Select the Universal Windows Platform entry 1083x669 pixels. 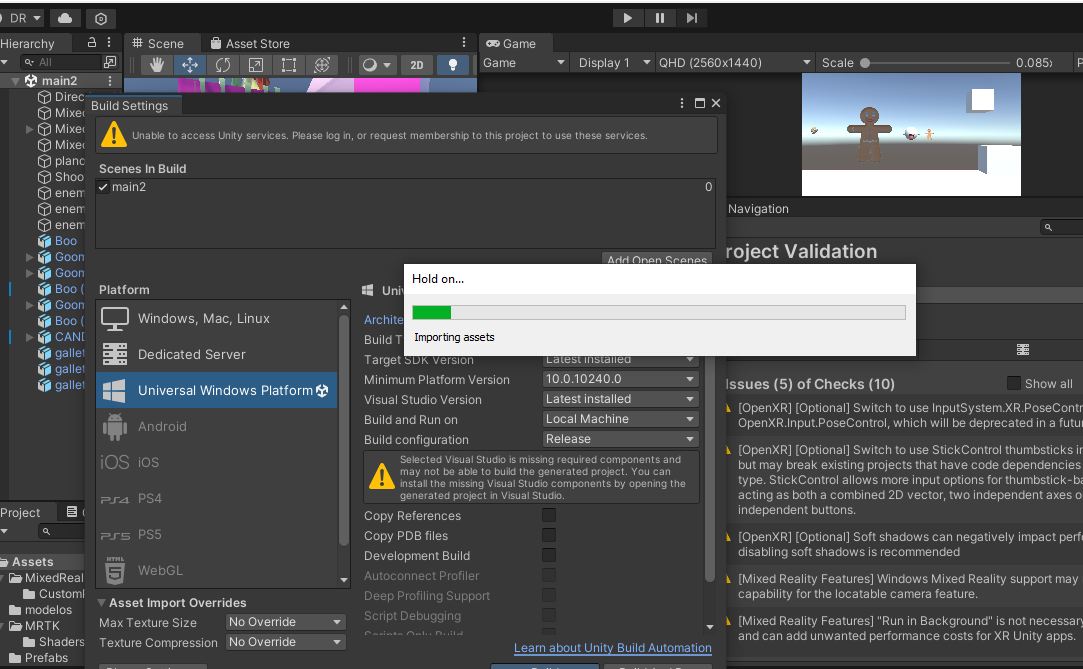217,390
